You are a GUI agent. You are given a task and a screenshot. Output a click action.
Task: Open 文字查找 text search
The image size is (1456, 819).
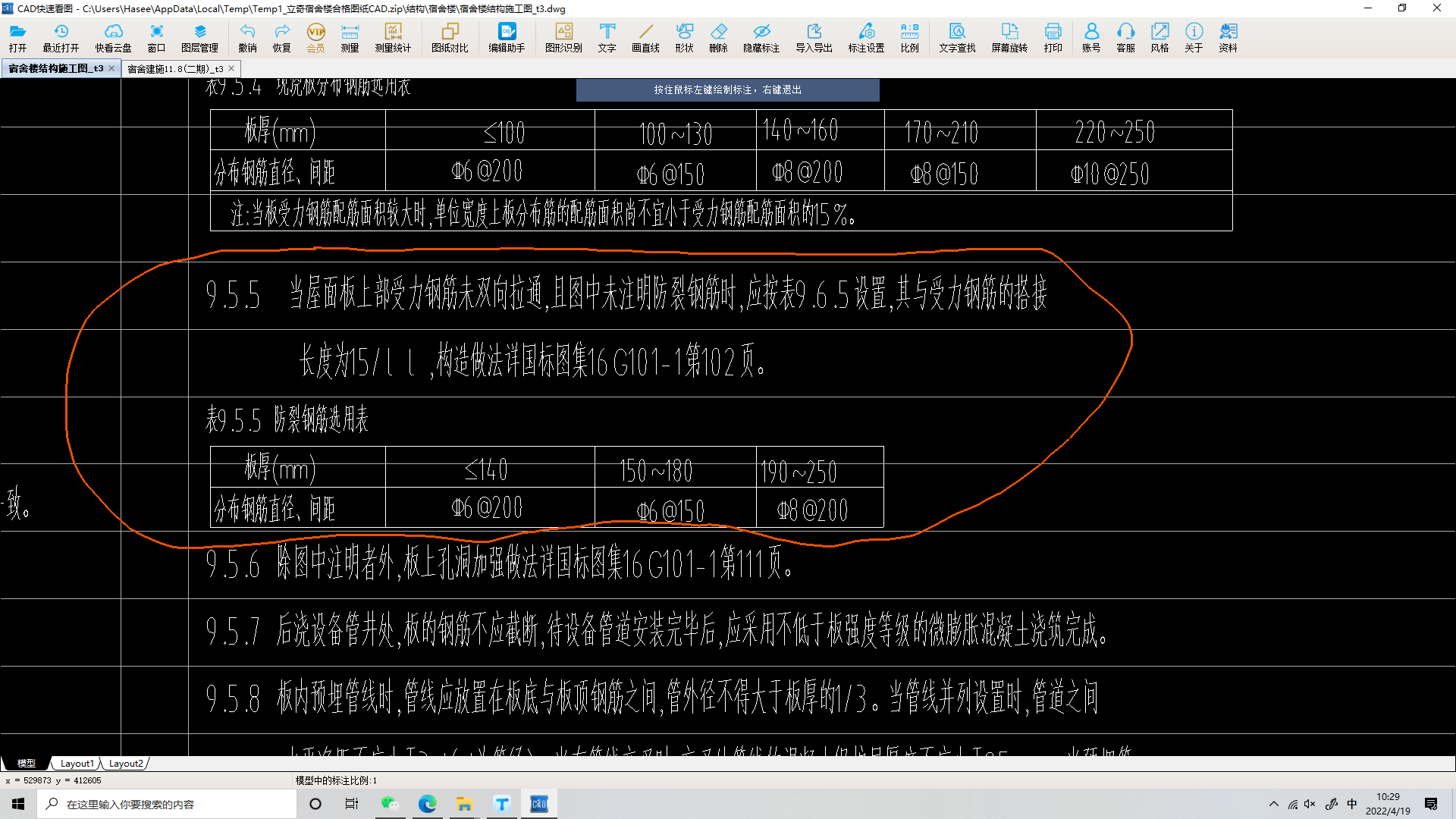957,37
